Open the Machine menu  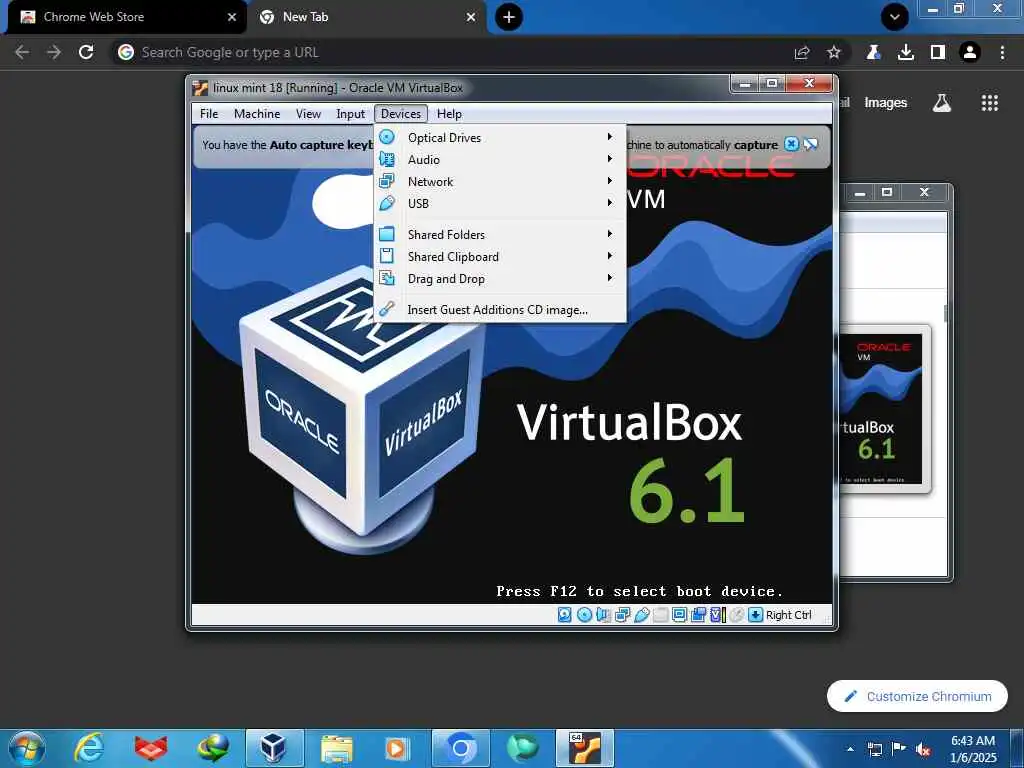pos(257,114)
